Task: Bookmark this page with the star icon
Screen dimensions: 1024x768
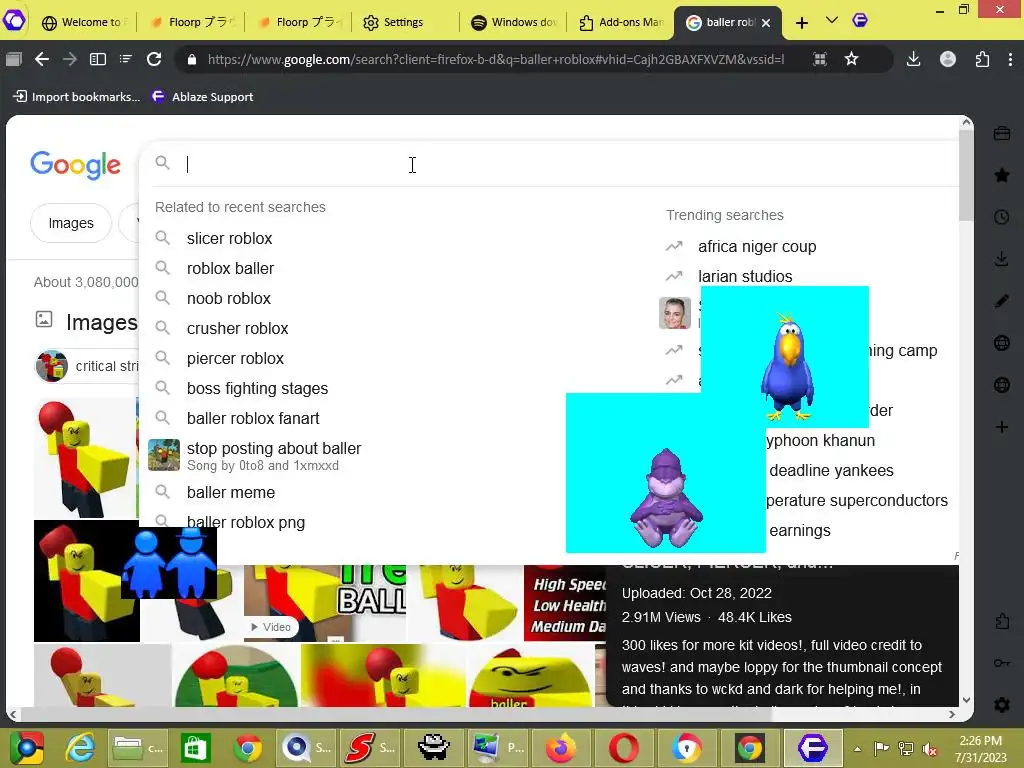Action: tap(851, 59)
